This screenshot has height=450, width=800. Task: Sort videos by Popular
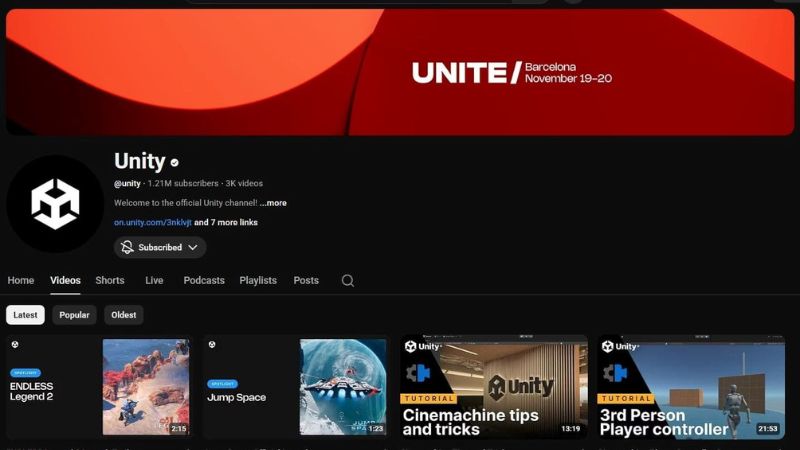74,315
